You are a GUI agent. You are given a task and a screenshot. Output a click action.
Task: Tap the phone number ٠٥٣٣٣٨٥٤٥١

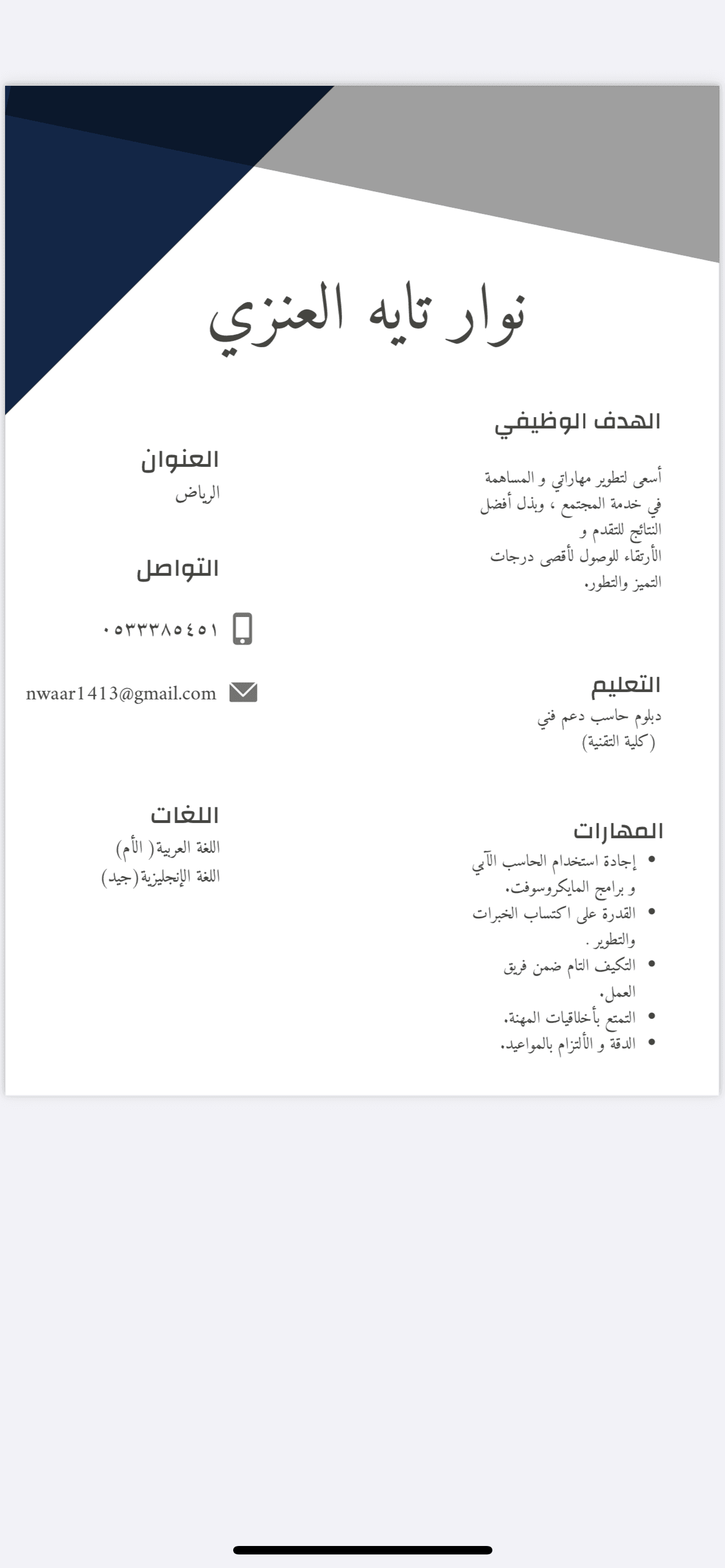[160, 629]
